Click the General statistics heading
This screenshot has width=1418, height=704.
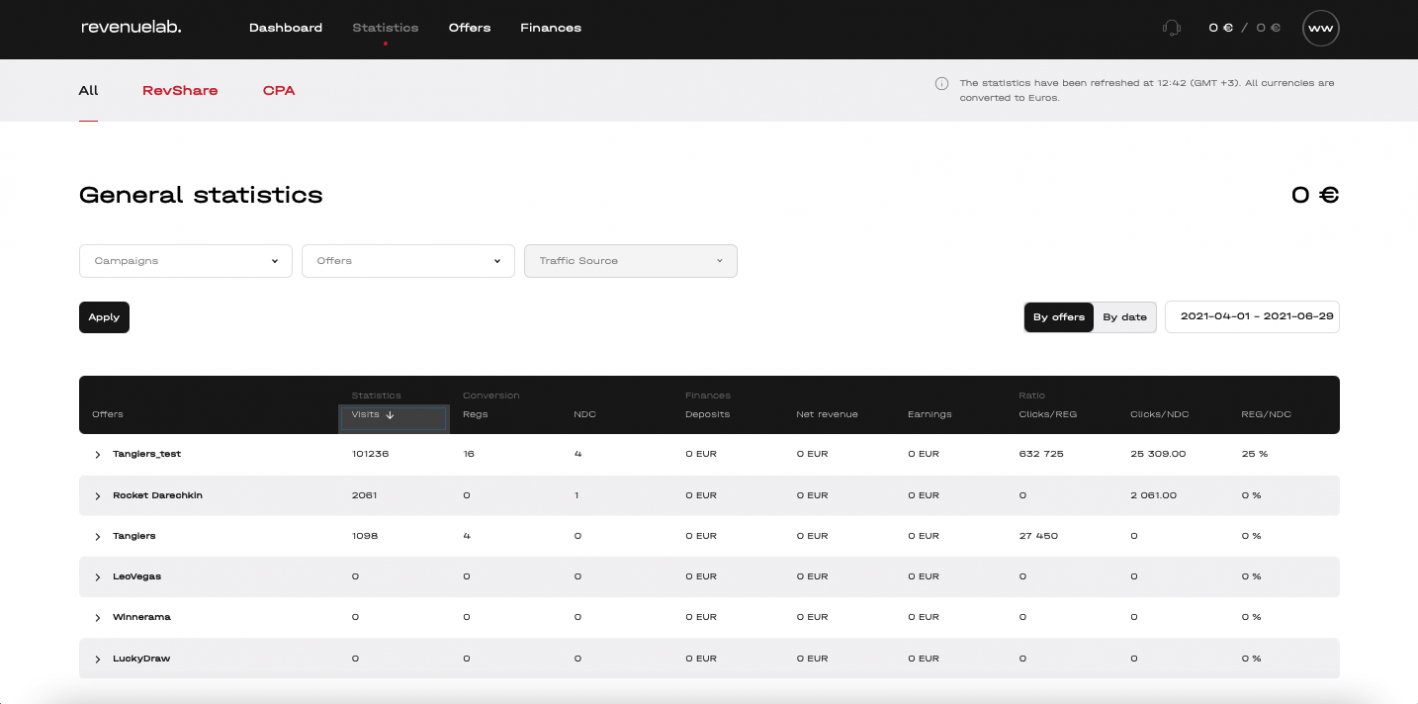pyautogui.click(x=201, y=195)
